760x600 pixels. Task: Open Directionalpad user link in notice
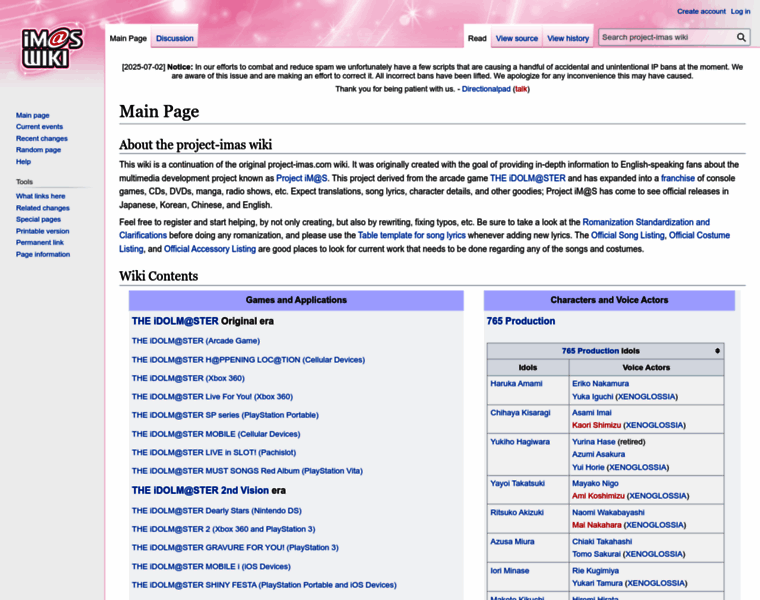pos(486,89)
